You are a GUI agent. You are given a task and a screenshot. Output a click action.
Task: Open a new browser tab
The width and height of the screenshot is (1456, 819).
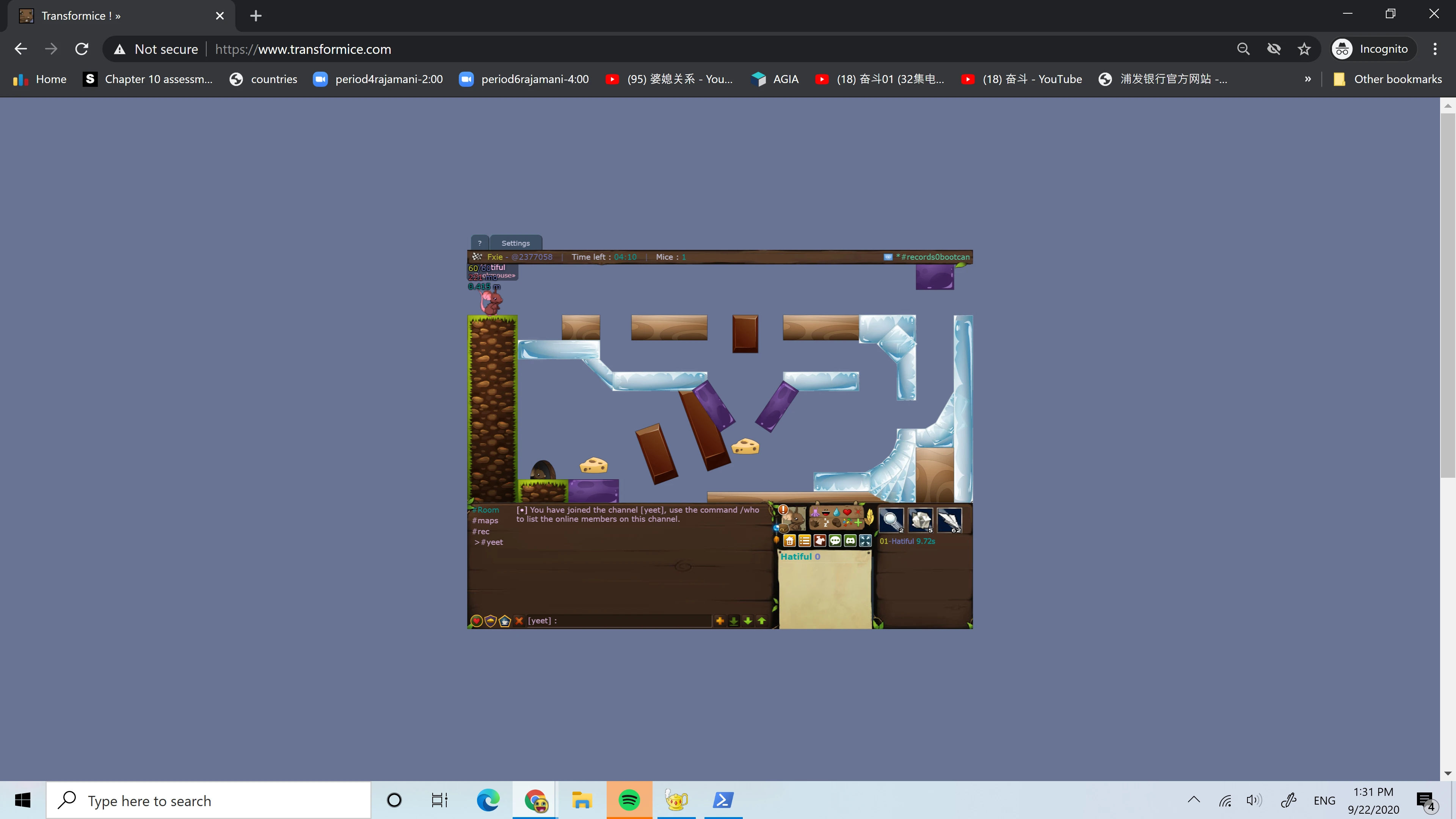(256, 16)
